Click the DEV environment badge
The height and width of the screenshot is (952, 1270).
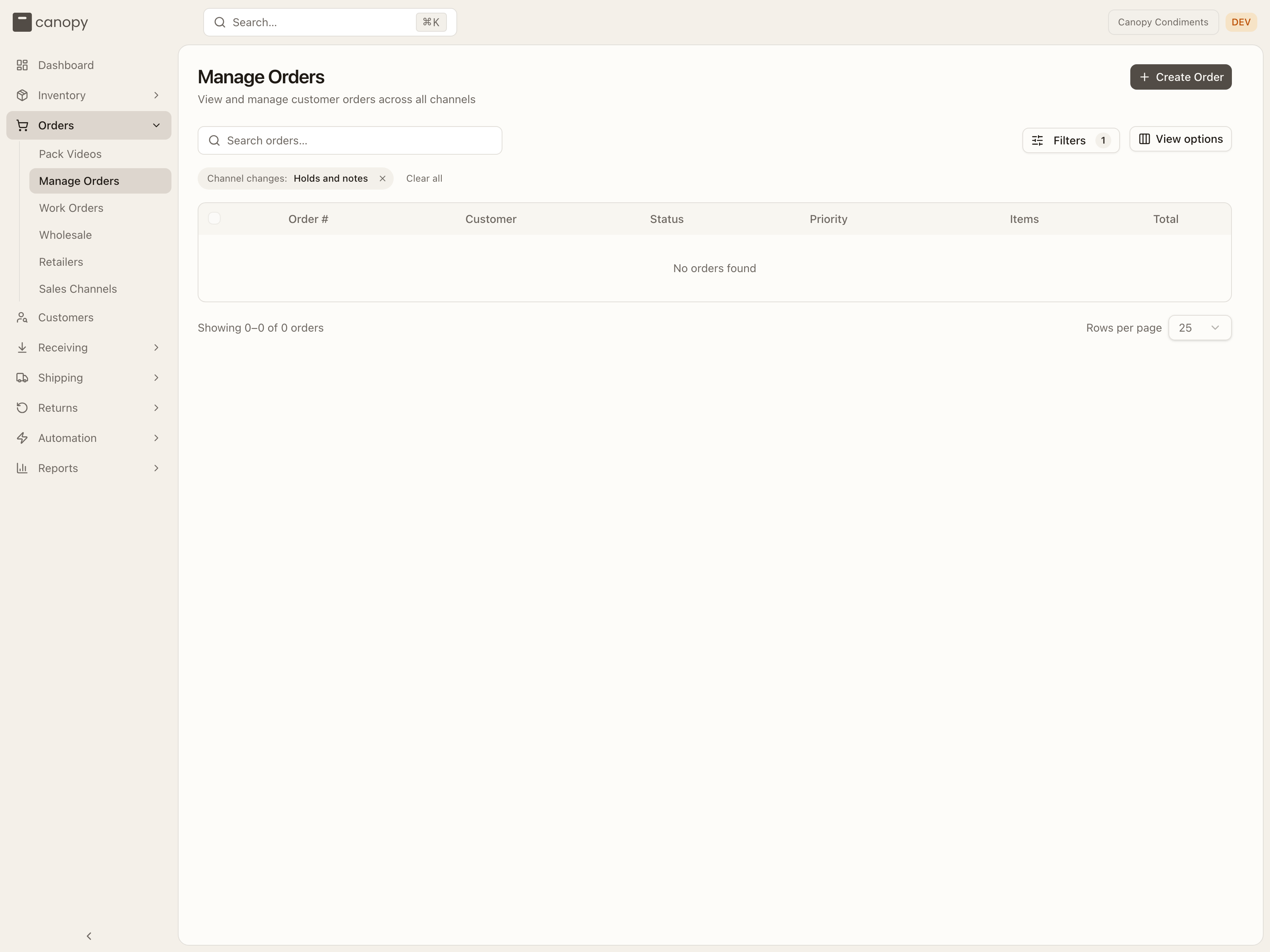(1241, 22)
